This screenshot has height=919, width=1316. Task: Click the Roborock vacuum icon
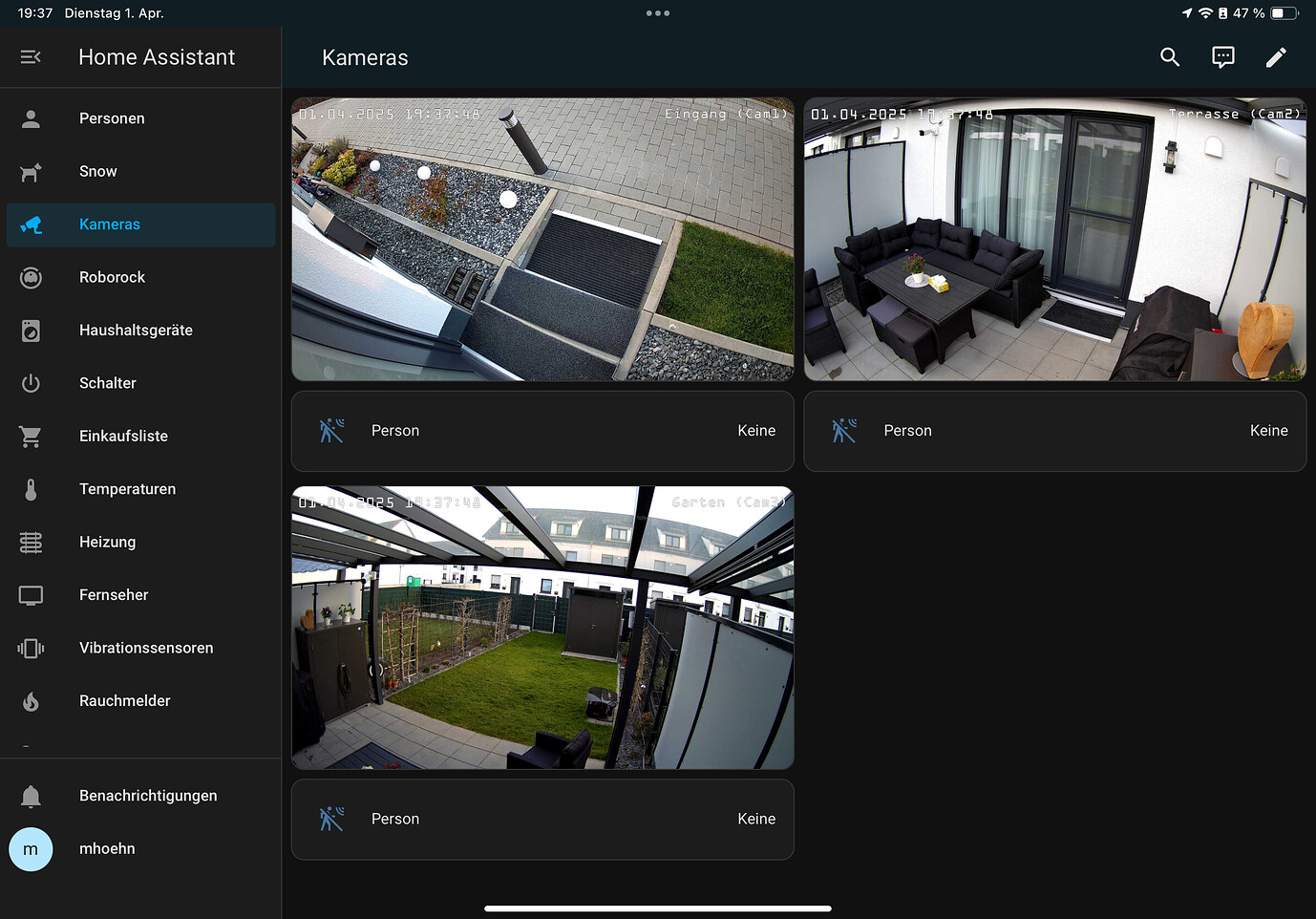(31, 278)
